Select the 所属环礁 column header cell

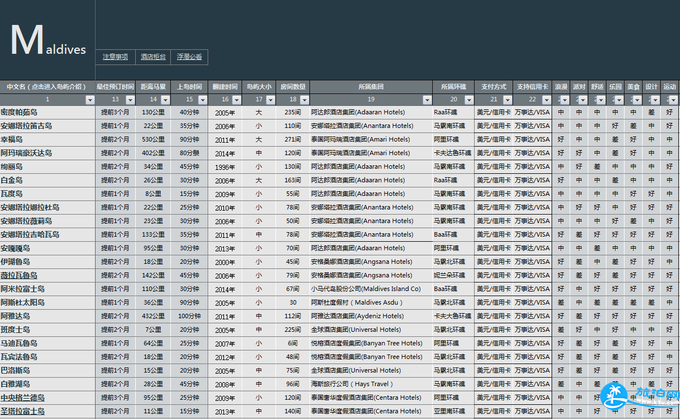pos(453,87)
